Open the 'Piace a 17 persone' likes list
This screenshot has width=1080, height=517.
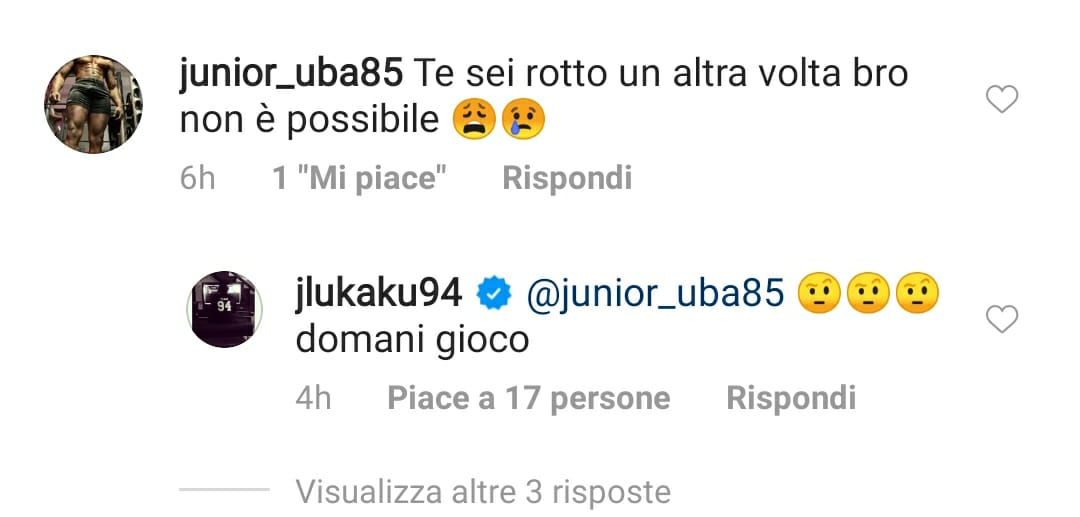coord(528,399)
